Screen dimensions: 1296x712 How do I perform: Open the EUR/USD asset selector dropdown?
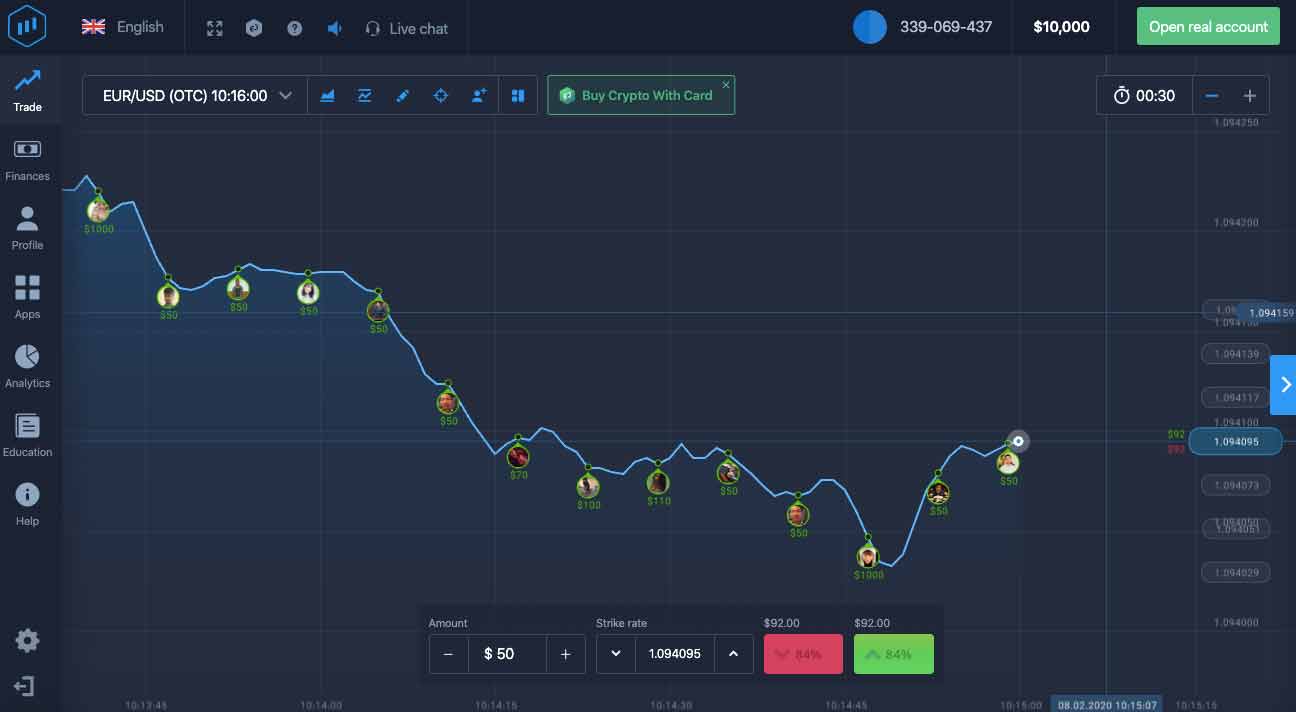[194, 95]
